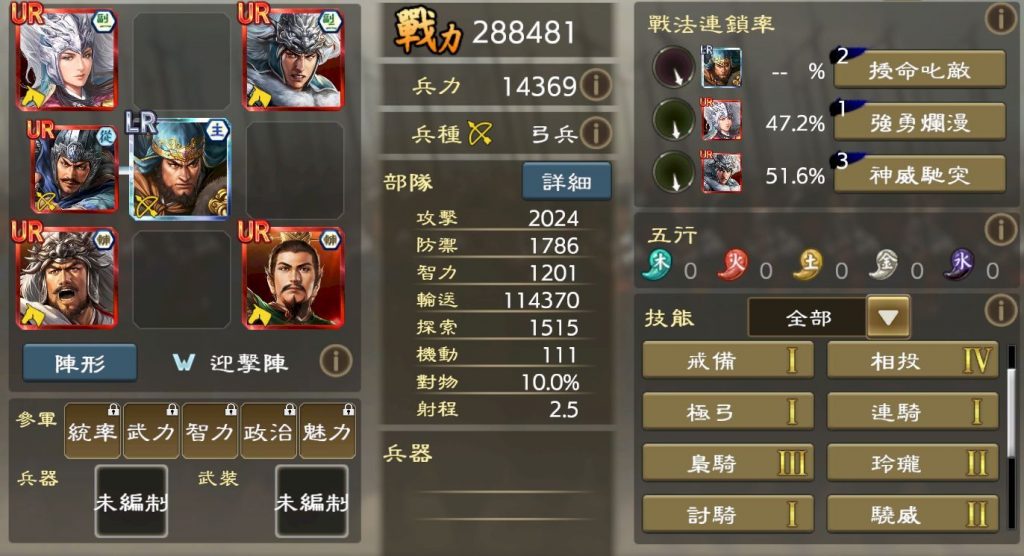The image size is (1024, 556).
Task: Select the 神威馳突 tactic entry
Action: click(x=920, y=174)
